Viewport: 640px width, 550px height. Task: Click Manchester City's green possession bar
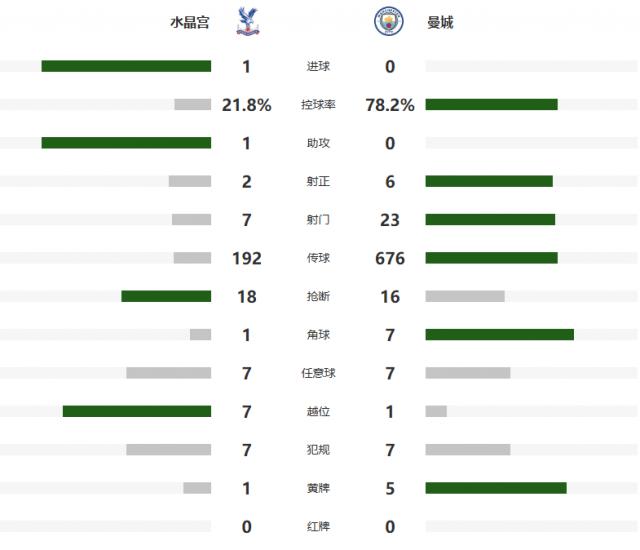(x=491, y=105)
